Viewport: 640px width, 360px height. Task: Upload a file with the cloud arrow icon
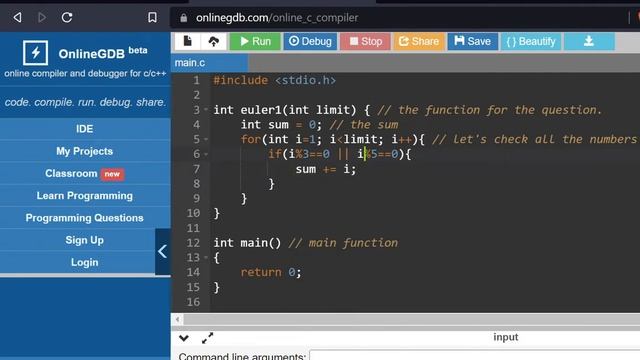(213, 41)
